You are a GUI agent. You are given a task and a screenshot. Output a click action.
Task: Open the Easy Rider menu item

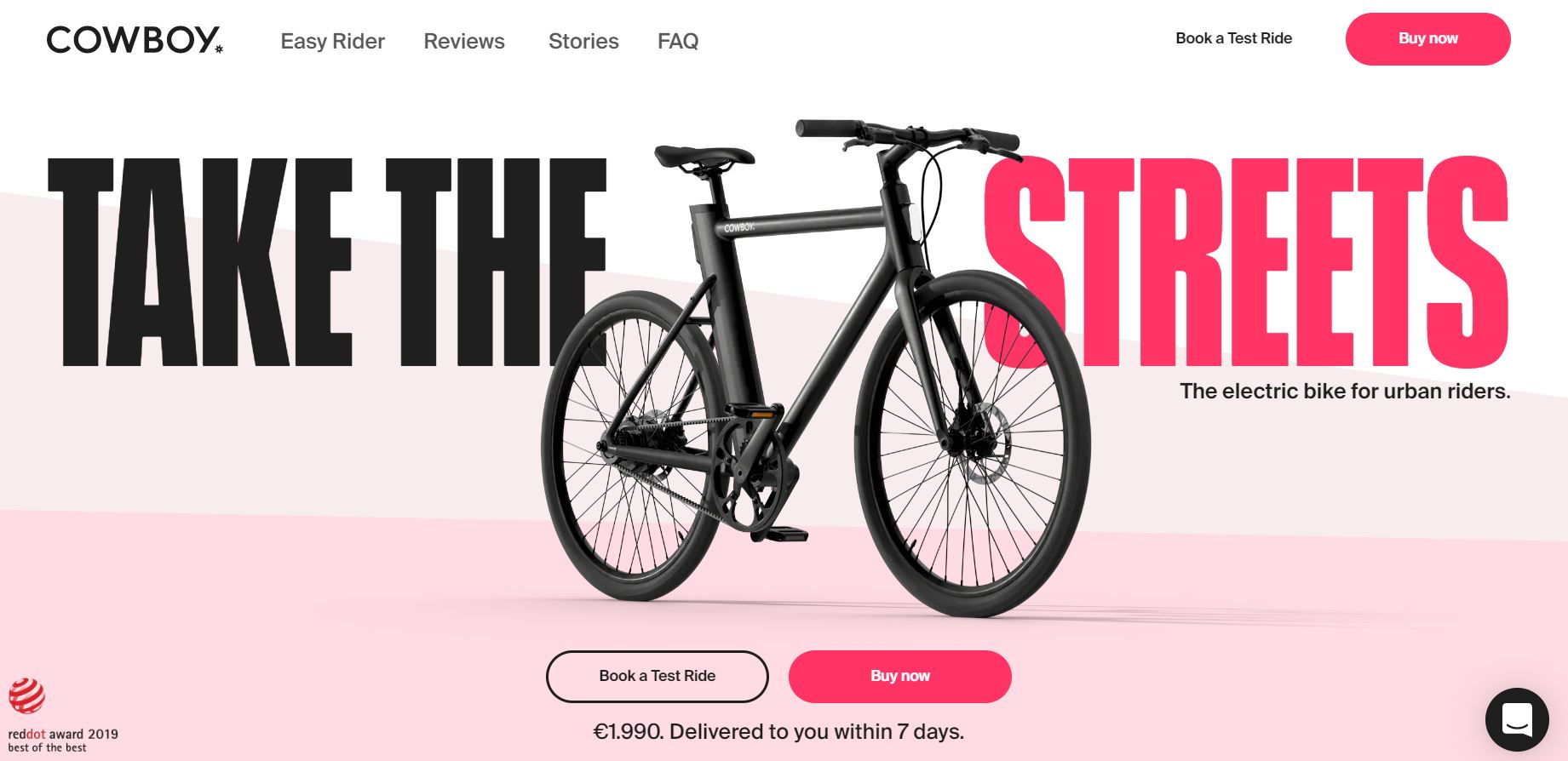(332, 41)
